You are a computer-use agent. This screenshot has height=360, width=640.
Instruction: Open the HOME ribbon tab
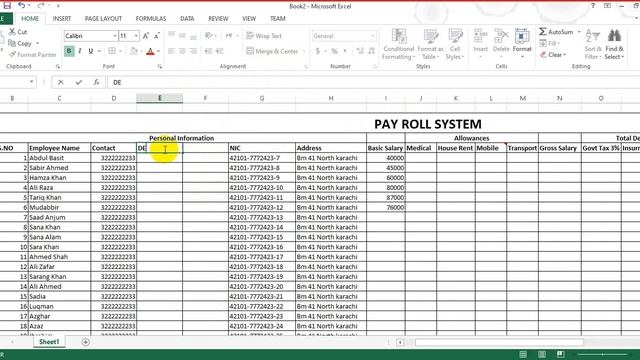pos(30,19)
